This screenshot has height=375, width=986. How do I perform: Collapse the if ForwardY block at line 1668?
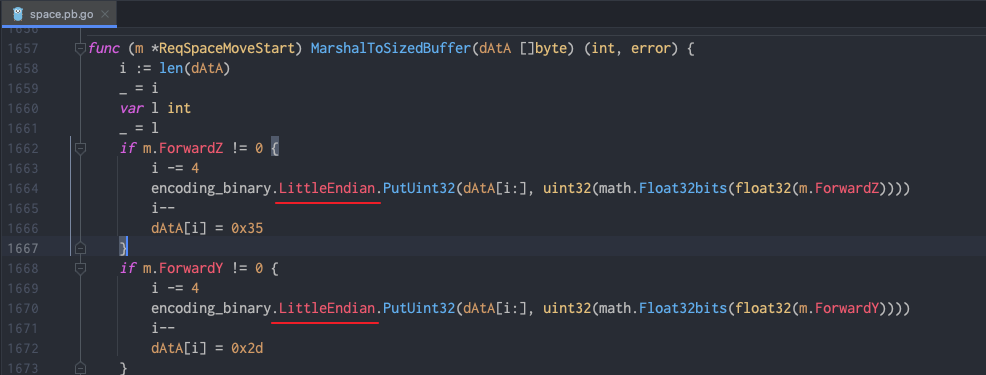80,269
